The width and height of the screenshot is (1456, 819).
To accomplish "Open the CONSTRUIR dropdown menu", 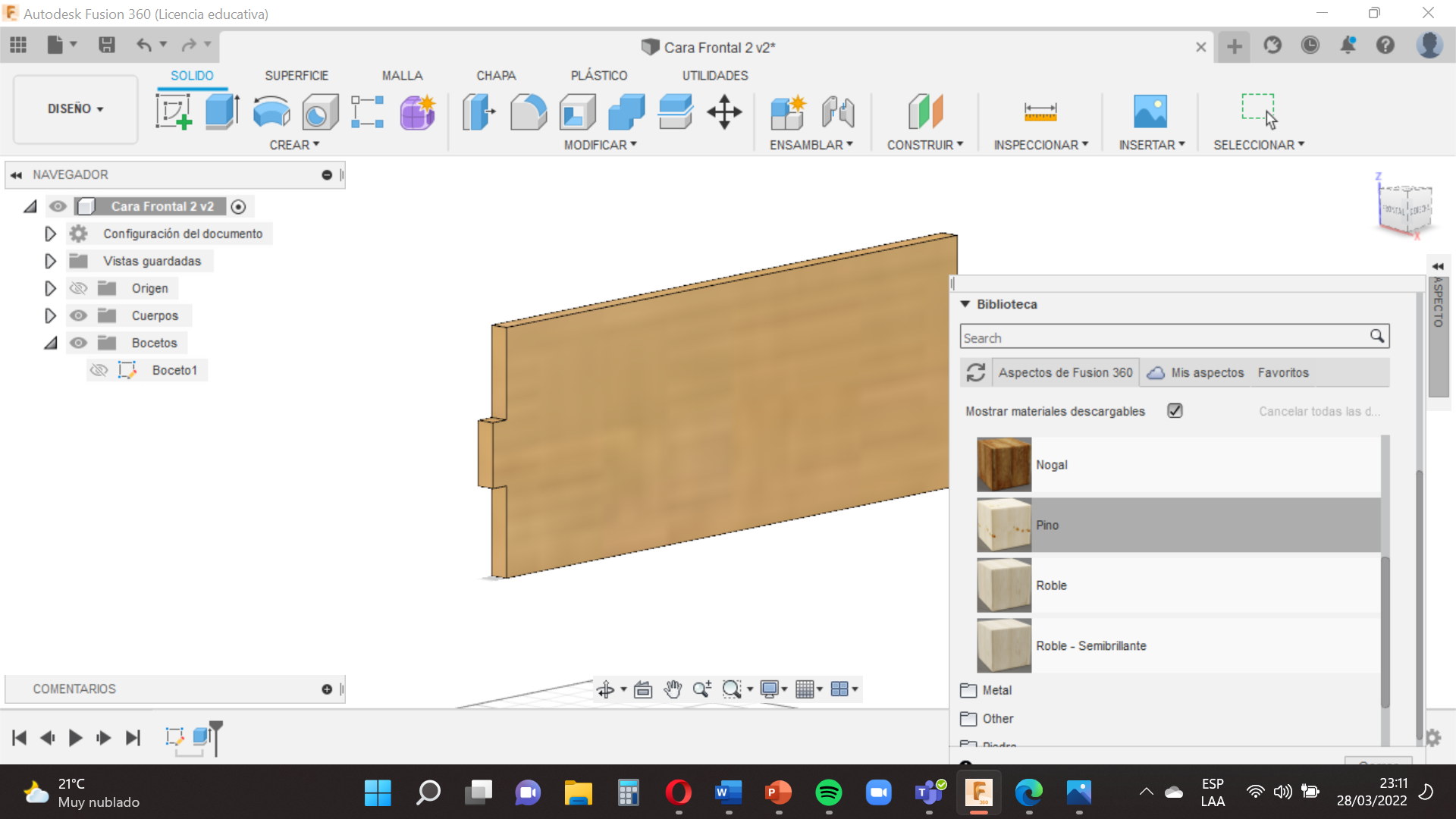I will coord(924,145).
